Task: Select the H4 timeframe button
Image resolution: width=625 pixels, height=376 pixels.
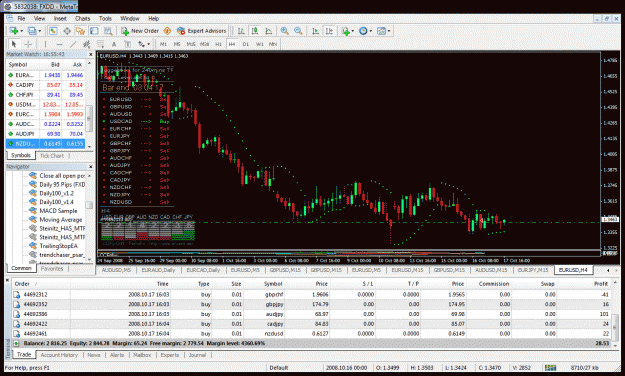Action: (x=232, y=44)
